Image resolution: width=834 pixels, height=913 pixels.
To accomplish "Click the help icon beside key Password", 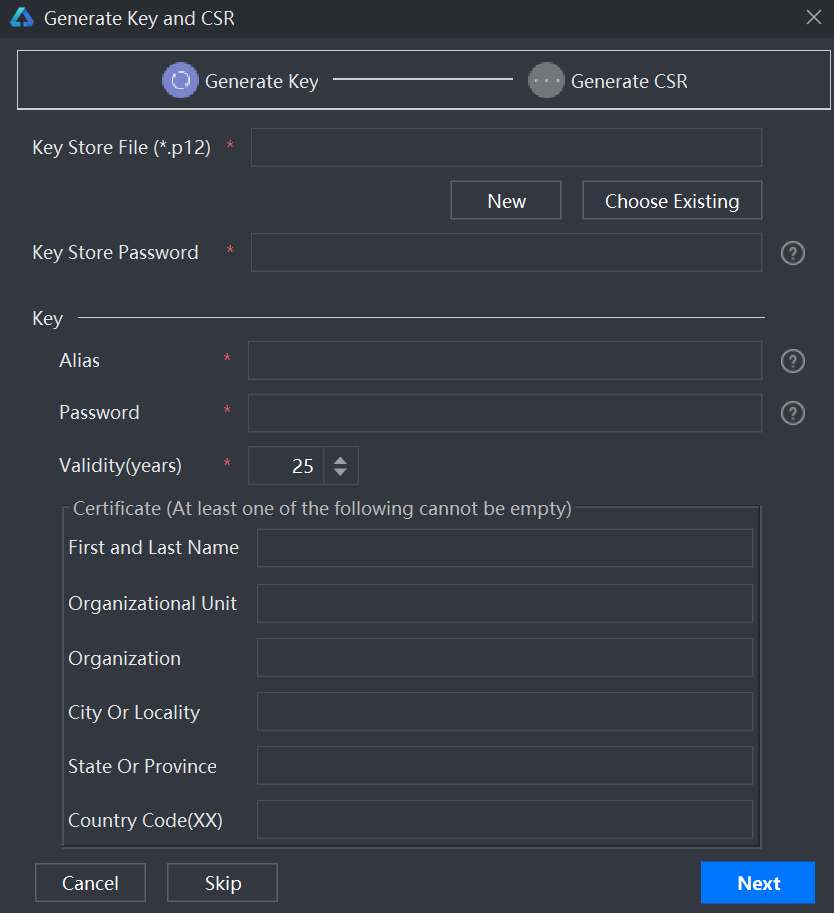I will click(793, 413).
